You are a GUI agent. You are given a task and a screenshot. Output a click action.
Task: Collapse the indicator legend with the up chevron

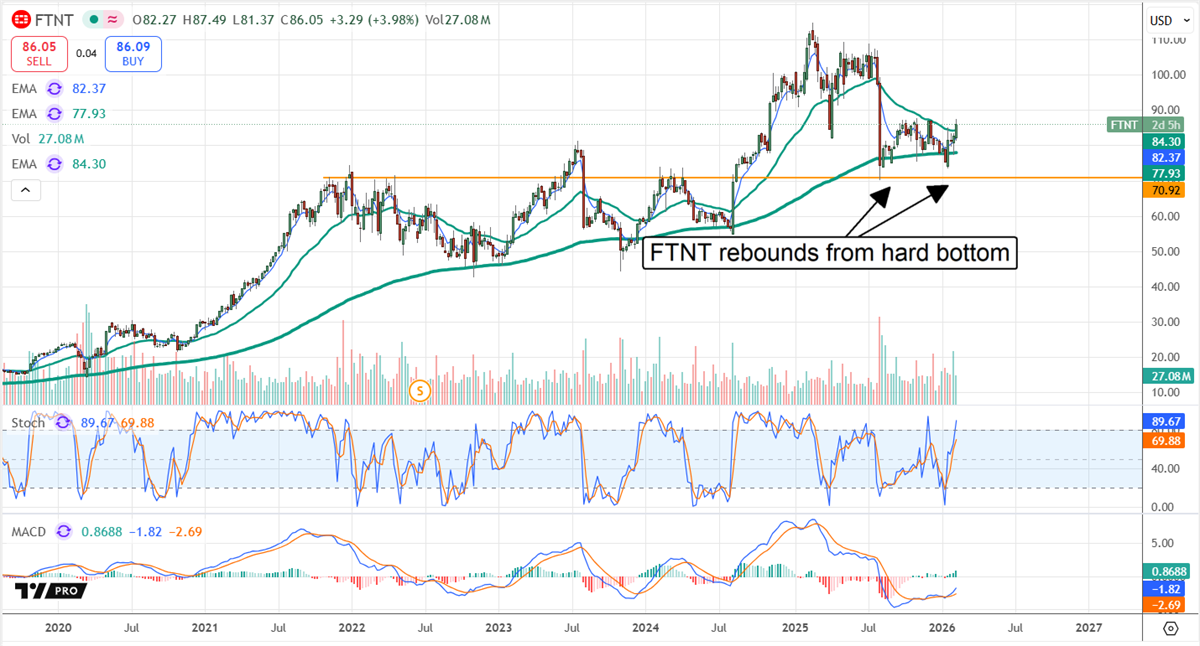click(x=25, y=190)
